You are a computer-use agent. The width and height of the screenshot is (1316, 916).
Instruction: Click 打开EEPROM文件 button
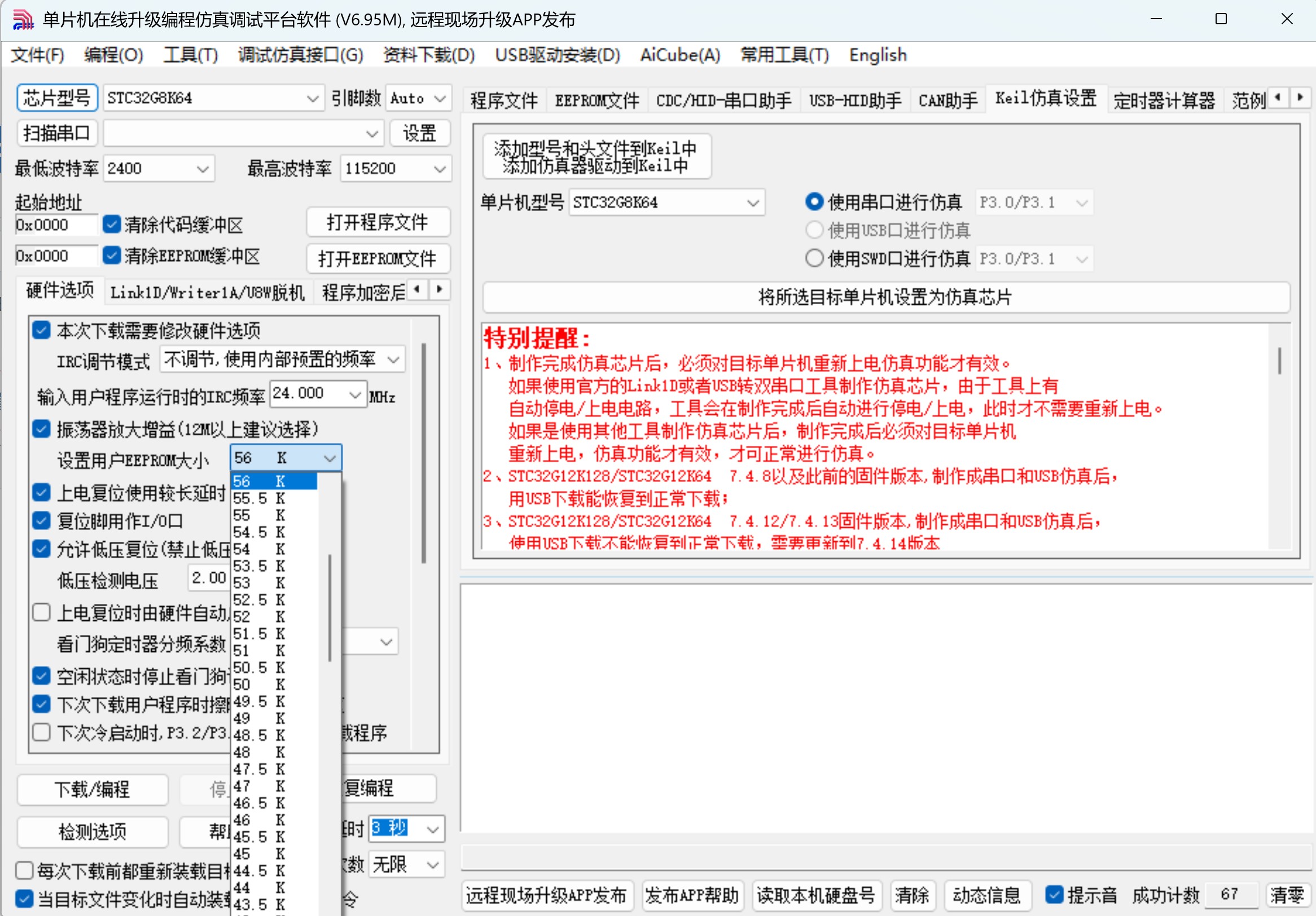point(378,258)
